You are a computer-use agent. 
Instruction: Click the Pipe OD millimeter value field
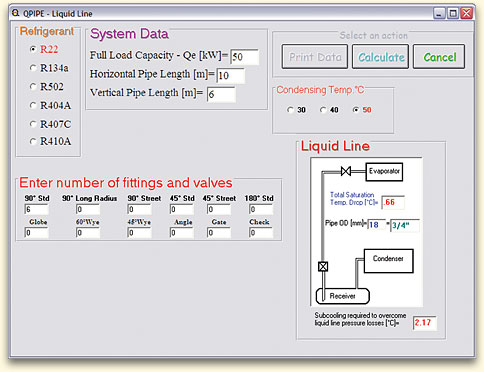click(x=377, y=225)
